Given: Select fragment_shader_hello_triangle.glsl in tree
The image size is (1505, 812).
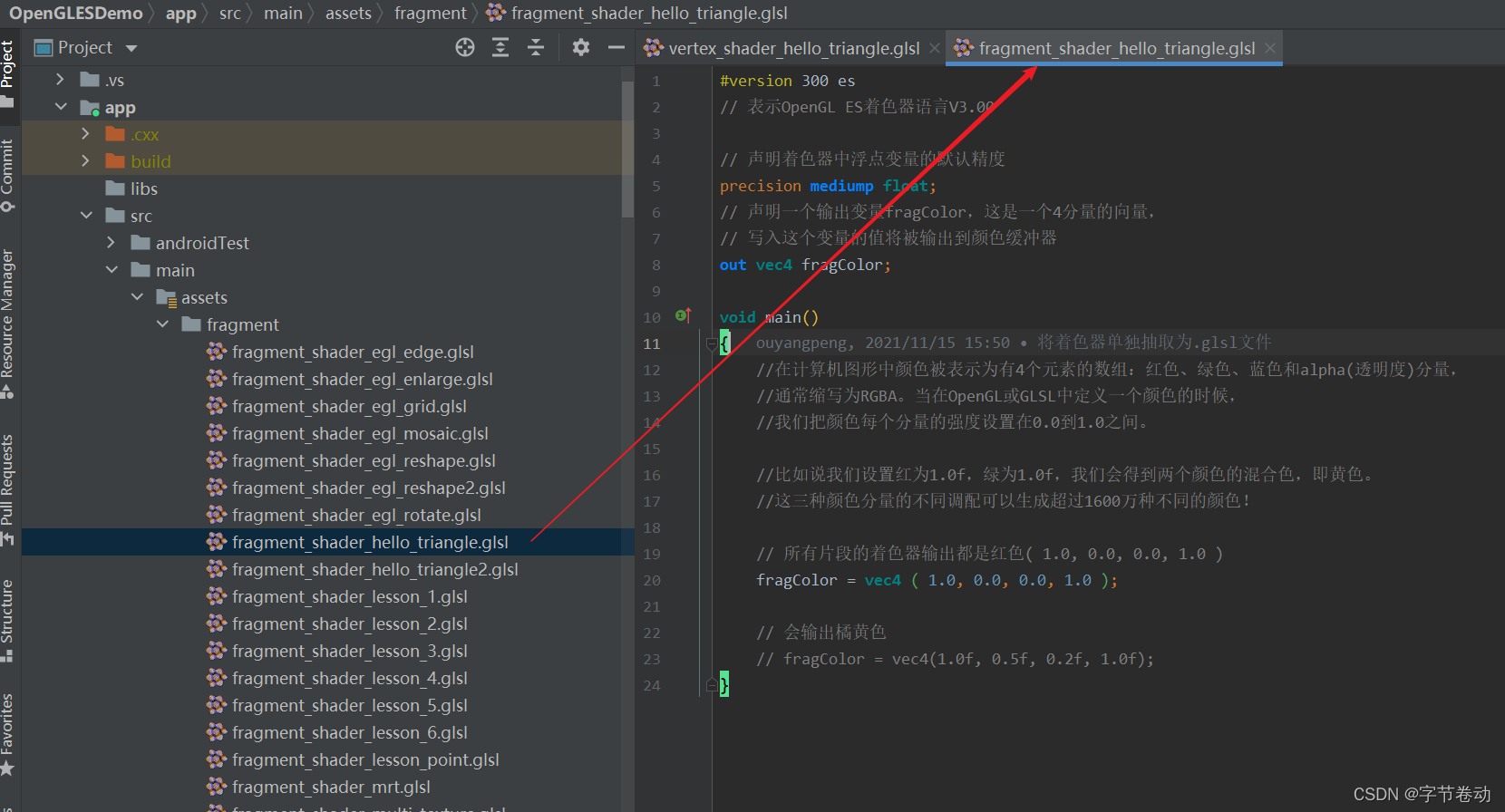Looking at the screenshot, I should point(370,542).
